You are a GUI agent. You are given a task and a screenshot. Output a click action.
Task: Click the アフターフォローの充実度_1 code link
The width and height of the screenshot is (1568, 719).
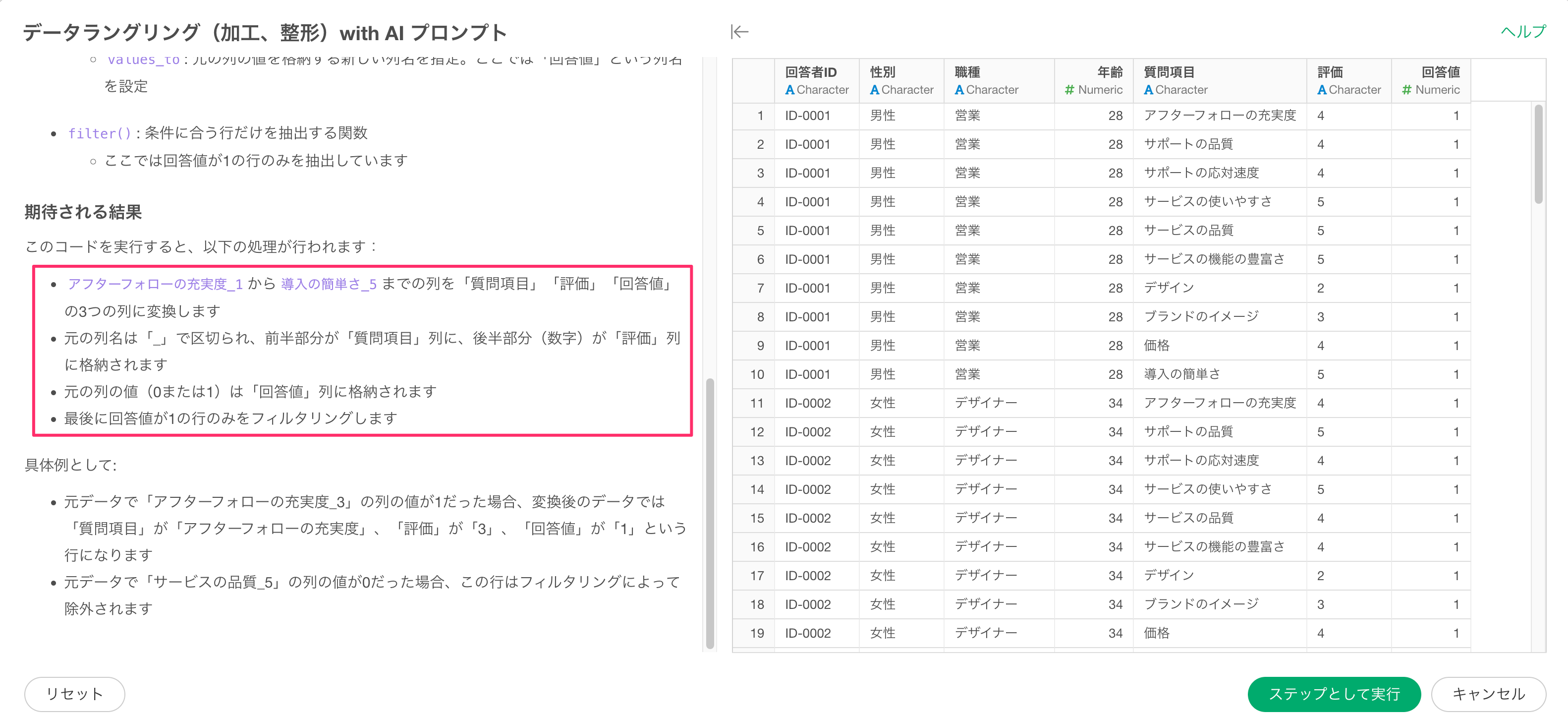coord(155,284)
